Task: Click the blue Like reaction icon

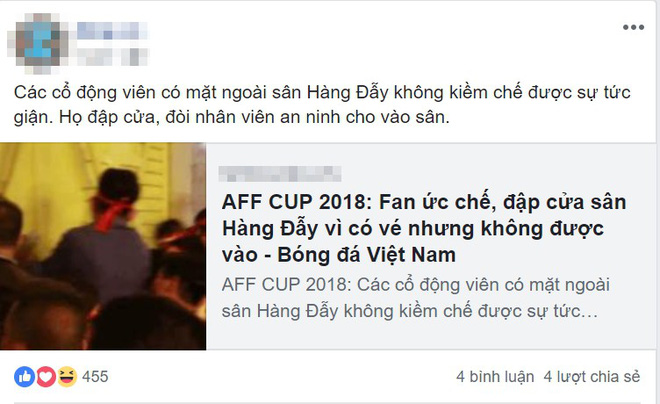Action: click(24, 377)
